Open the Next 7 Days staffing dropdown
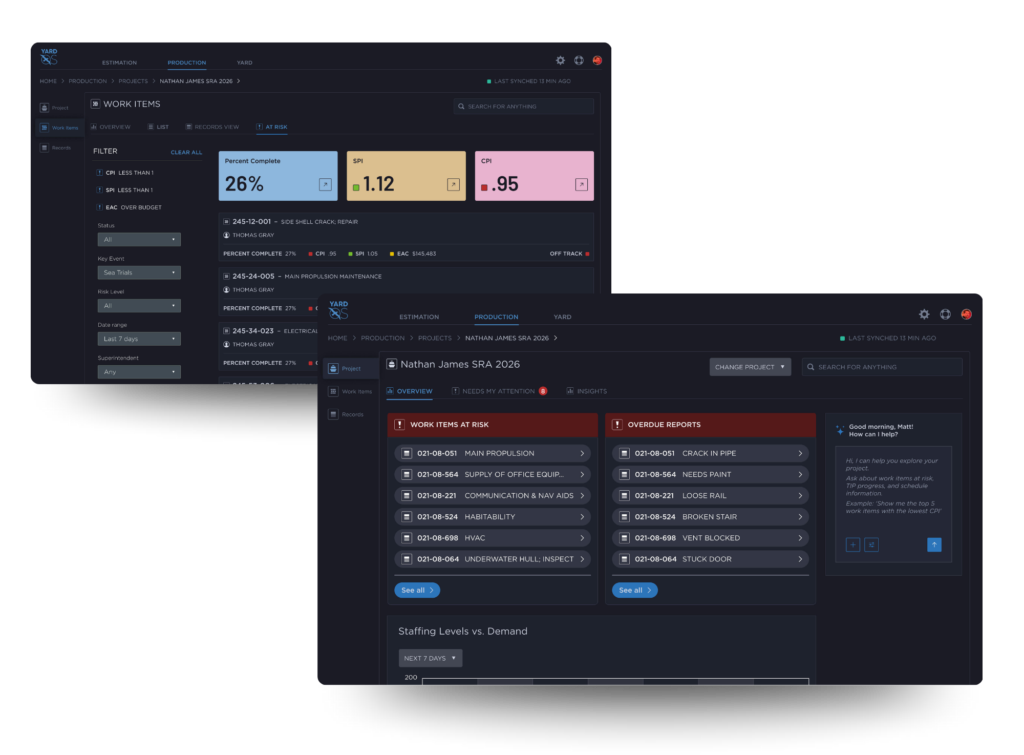 click(x=432, y=658)
